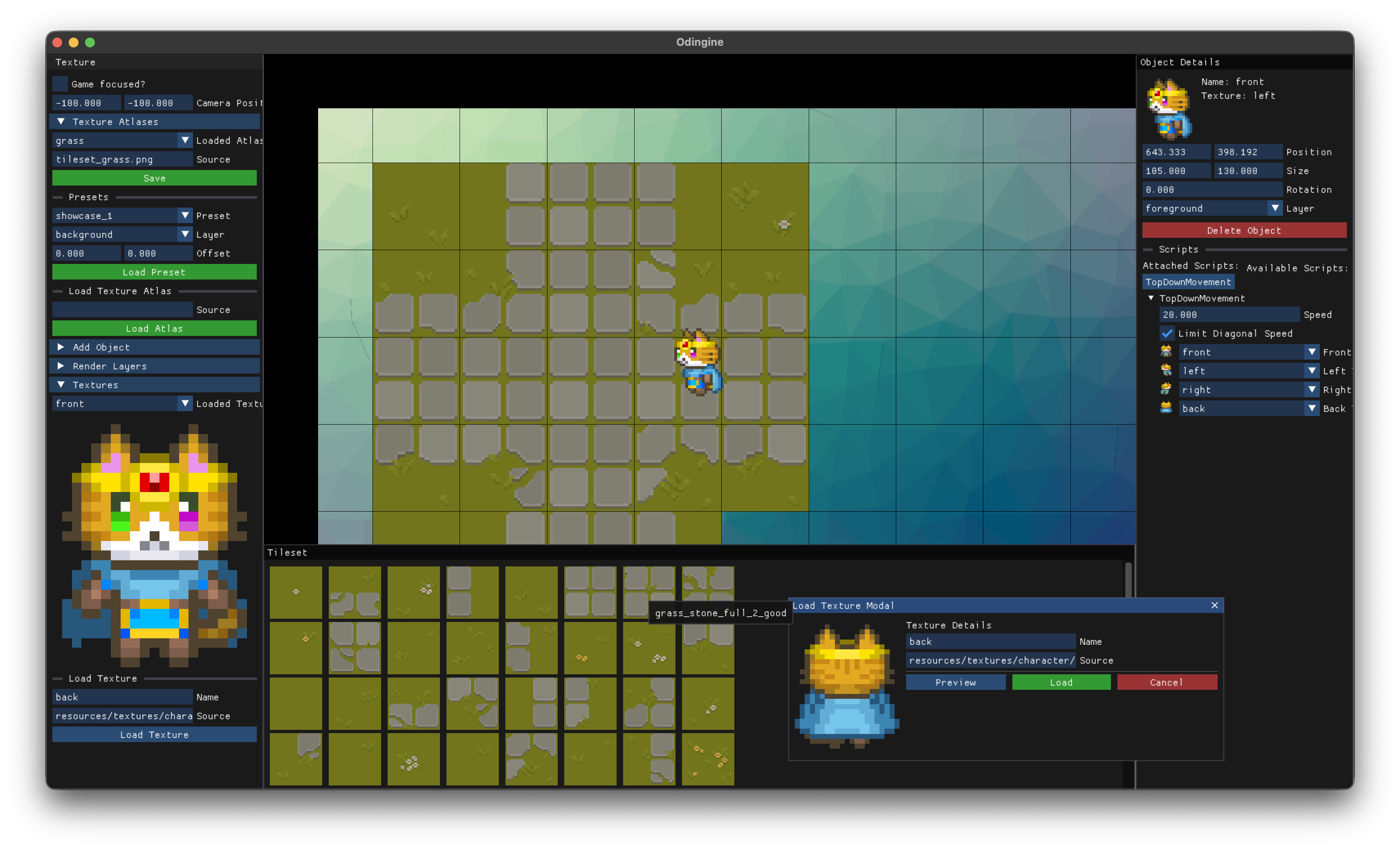This screenshot has width=1400, height=850.
Task: Click the back-facing cat sprite icon
Action: [1166, 408]
